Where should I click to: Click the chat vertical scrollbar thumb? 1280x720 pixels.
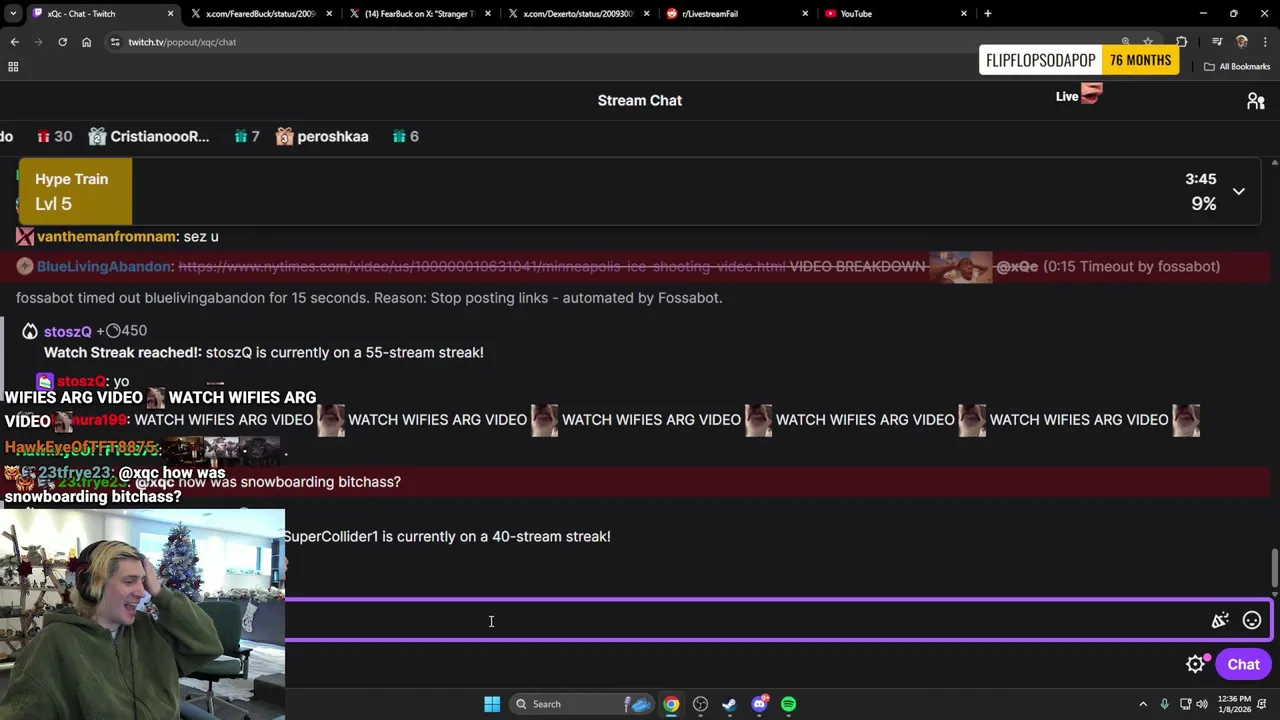click(1274, 569)
